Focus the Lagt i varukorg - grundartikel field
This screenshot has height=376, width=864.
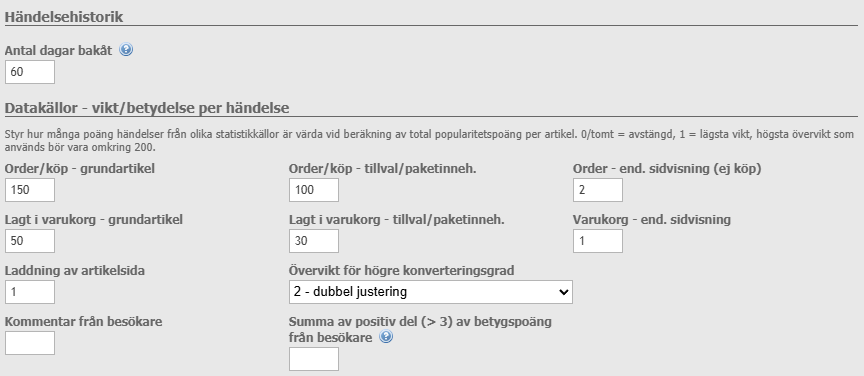[30, 241]
